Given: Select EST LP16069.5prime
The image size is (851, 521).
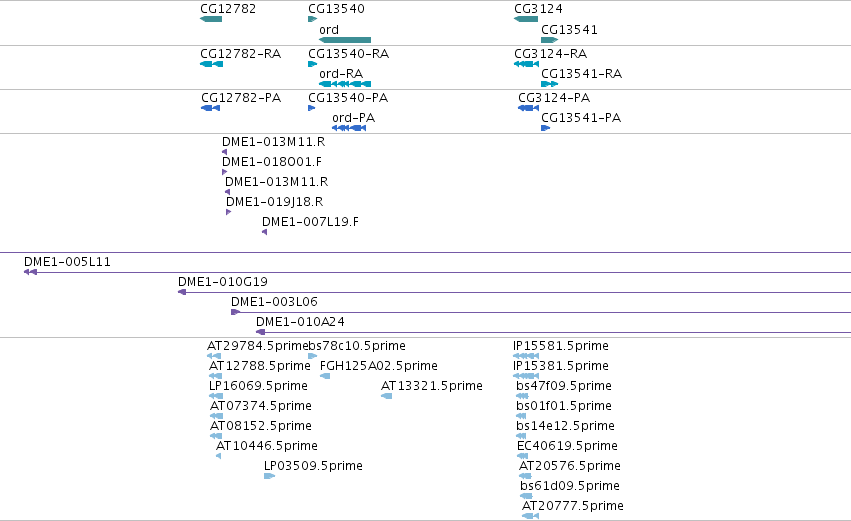Looking at the screenshot, I should point(216,396).
